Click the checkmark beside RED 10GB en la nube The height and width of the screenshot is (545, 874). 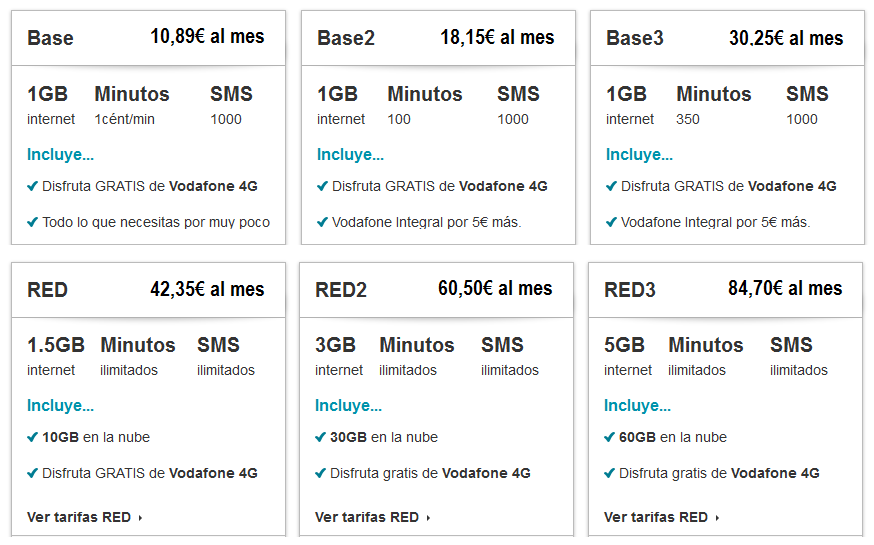(32, 437)
